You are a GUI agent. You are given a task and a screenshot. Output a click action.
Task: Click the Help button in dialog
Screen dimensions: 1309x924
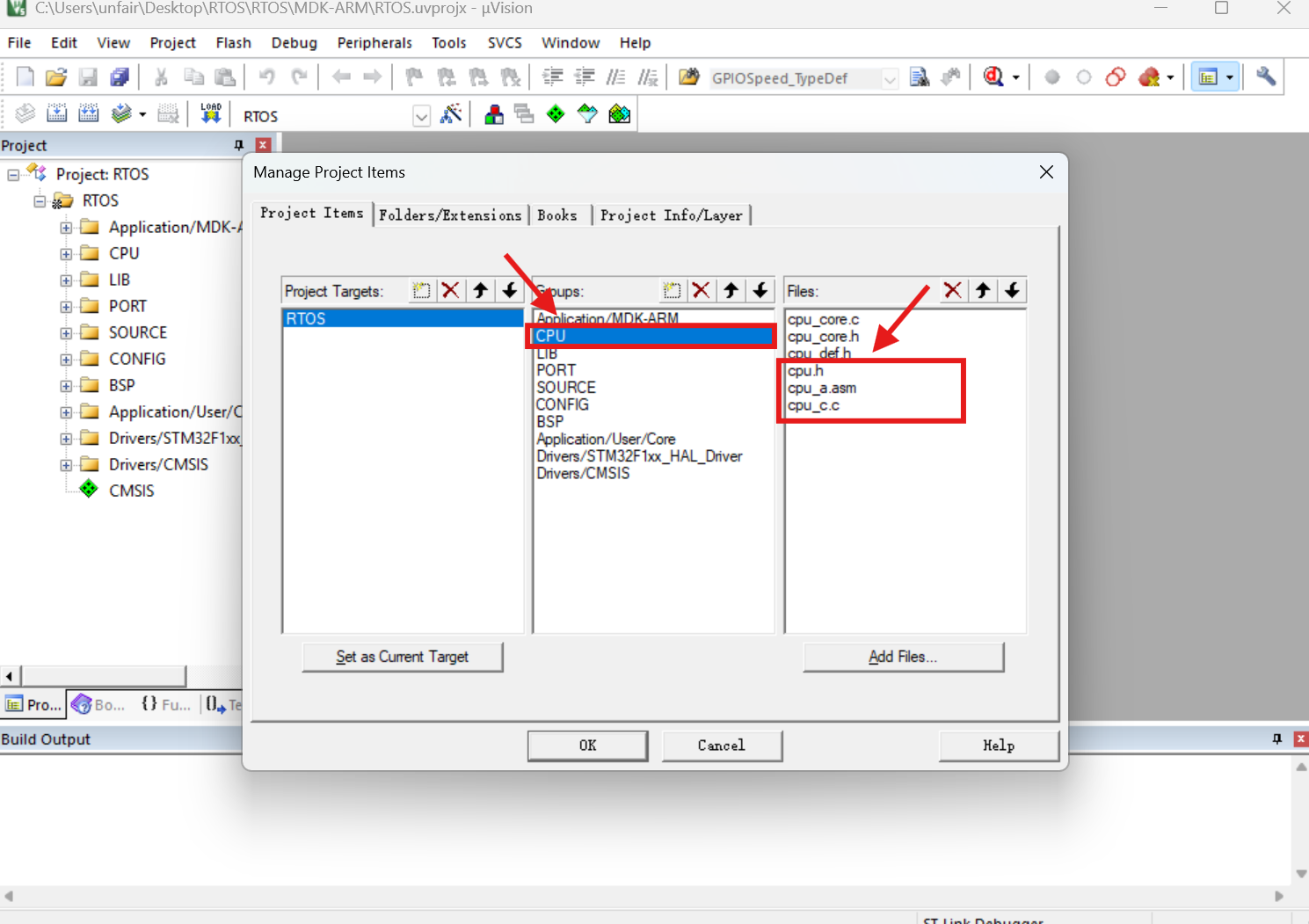[999, 746]
